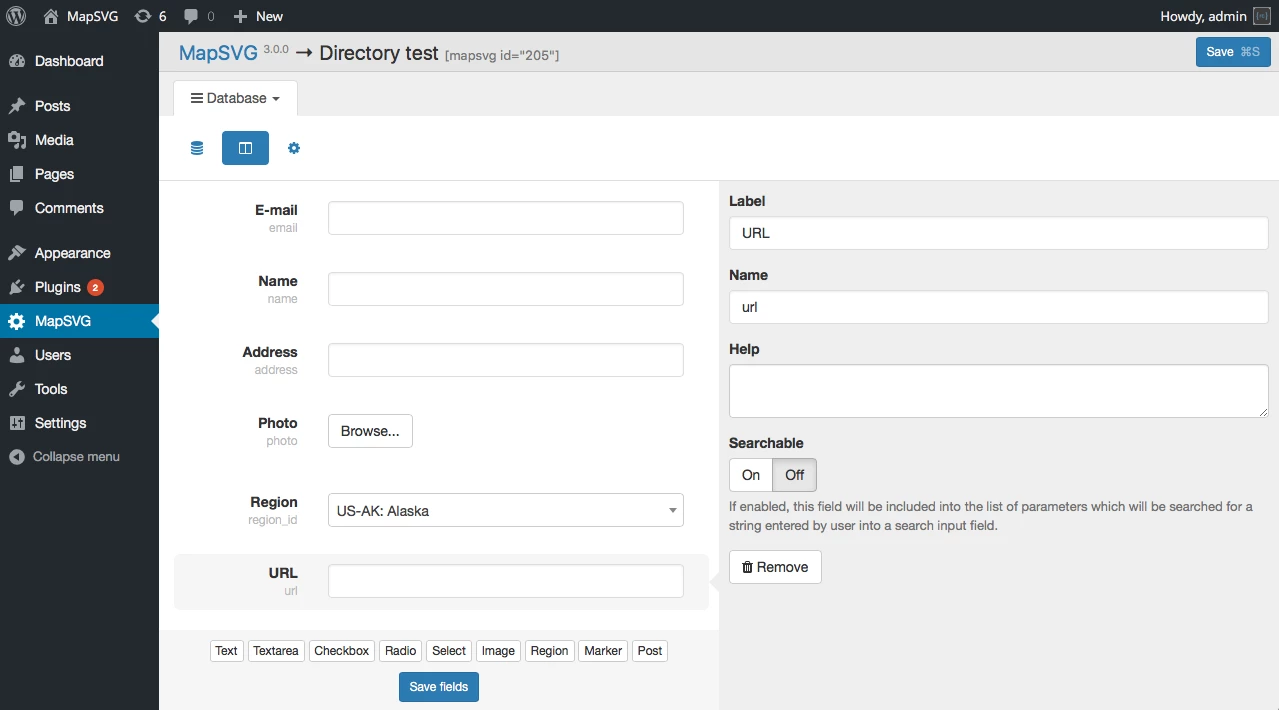Open the comments bubble in admin bar

click(x=199, y=16)
